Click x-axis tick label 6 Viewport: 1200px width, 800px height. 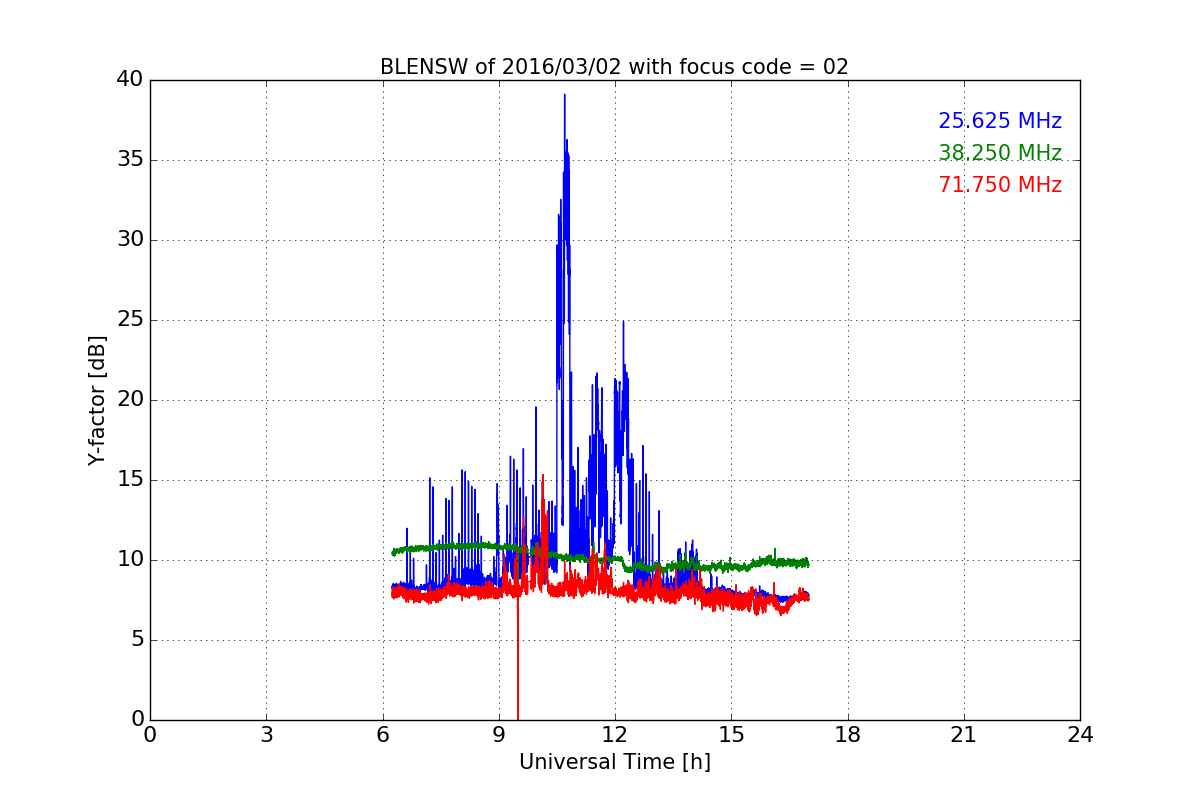(x=382, y=734)
